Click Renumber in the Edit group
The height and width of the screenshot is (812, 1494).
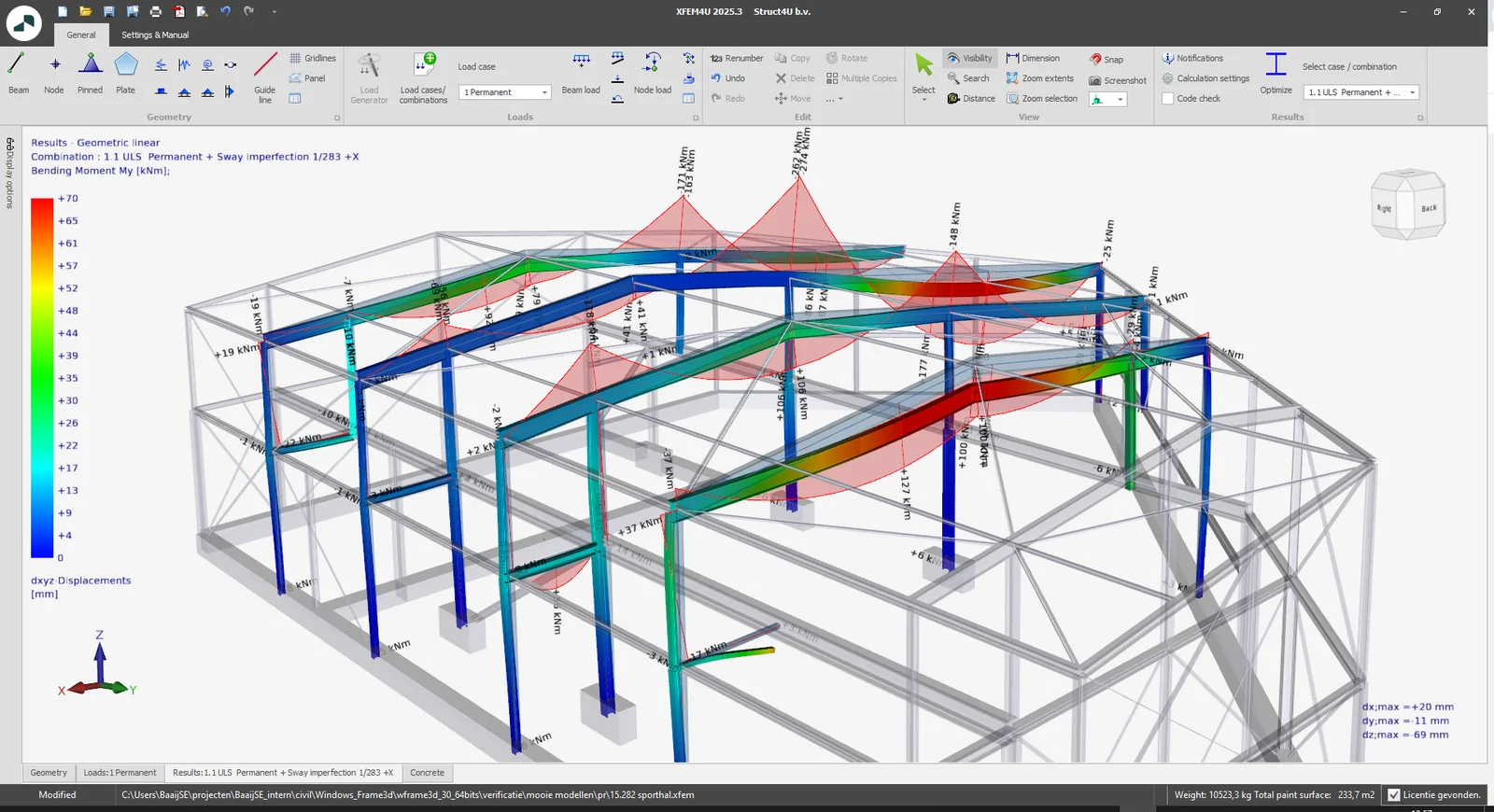[737, 58]
